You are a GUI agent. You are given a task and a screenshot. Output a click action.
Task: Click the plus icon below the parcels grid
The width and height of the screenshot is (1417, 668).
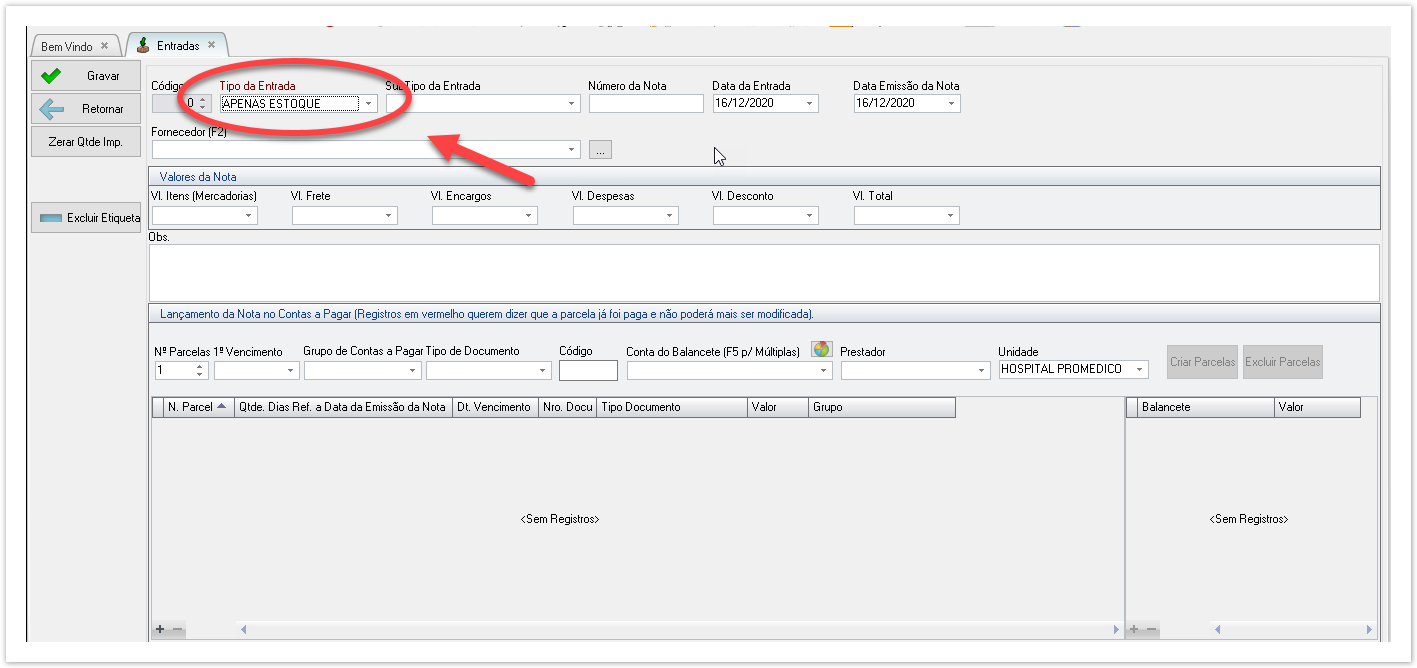(x=160, y=629)
